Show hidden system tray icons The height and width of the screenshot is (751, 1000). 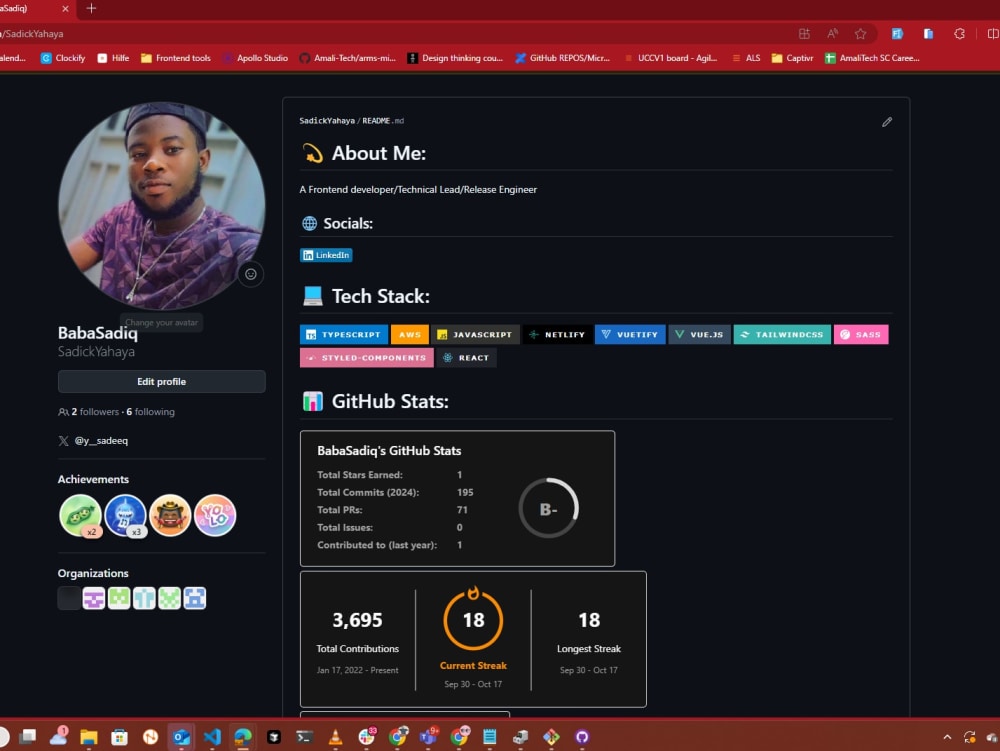(947, 737)
